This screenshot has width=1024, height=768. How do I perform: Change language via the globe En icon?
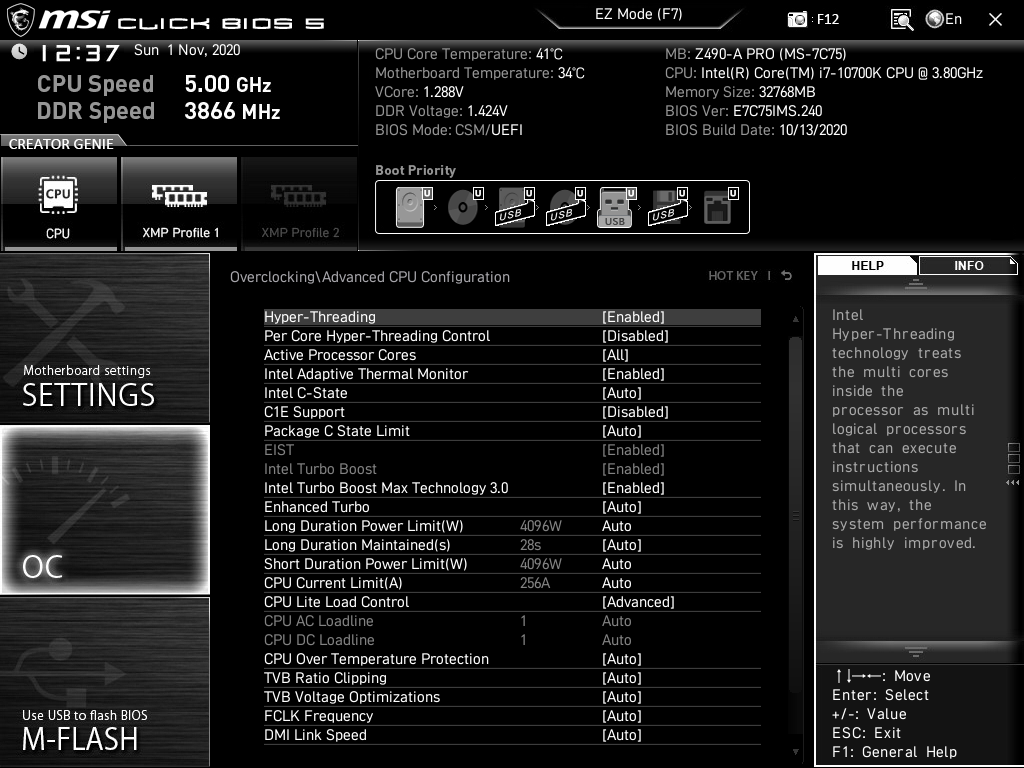944,19
